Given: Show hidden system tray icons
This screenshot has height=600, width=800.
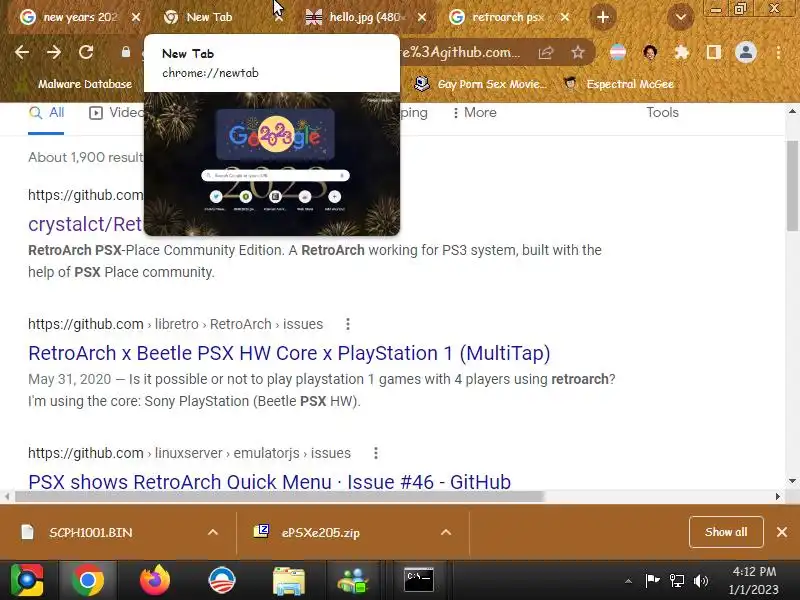Looking at the screenshot, I should 629,581.
